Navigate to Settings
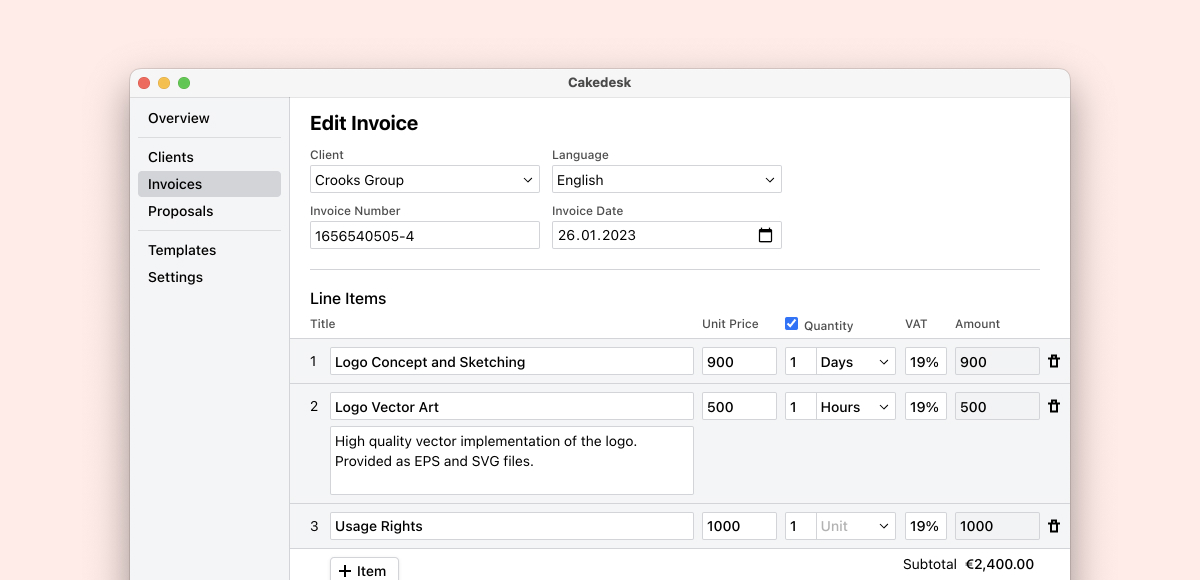 point(176,277)
